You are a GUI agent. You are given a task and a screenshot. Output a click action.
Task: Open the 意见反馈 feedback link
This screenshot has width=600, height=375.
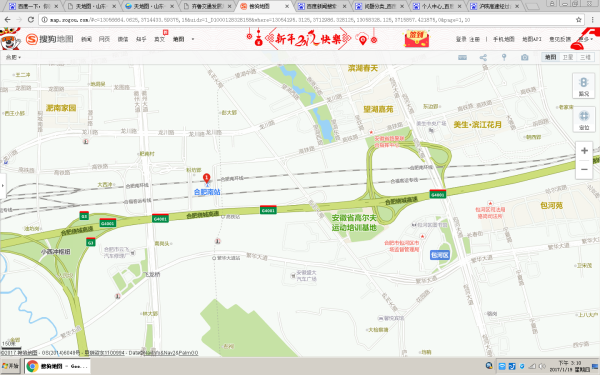pyautogui.click(x=560, y=39)
